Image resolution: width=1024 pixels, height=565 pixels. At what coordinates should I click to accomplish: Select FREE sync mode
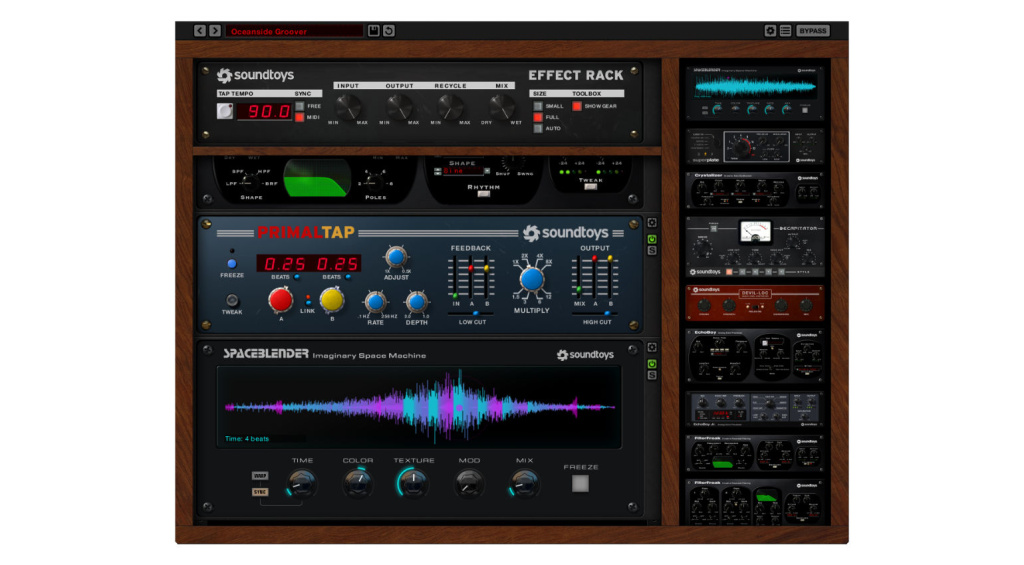(x=300, y=106)
